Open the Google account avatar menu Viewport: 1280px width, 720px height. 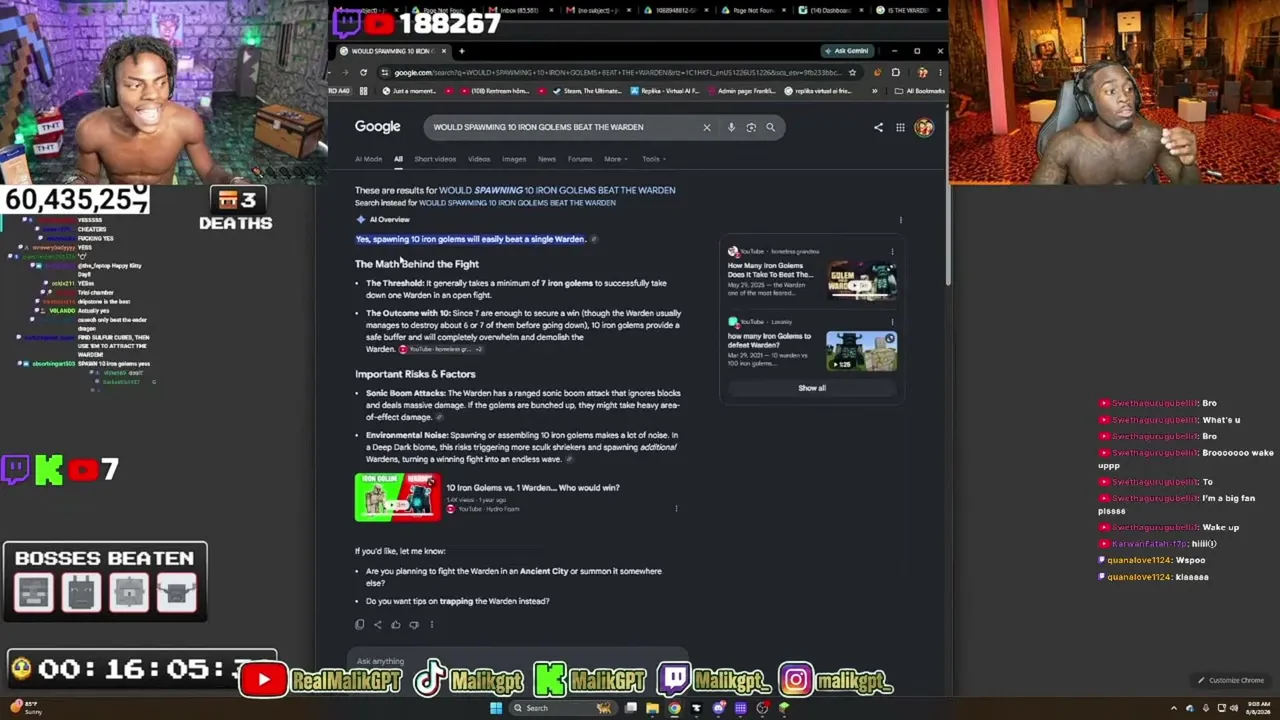(x=923, y=127)
